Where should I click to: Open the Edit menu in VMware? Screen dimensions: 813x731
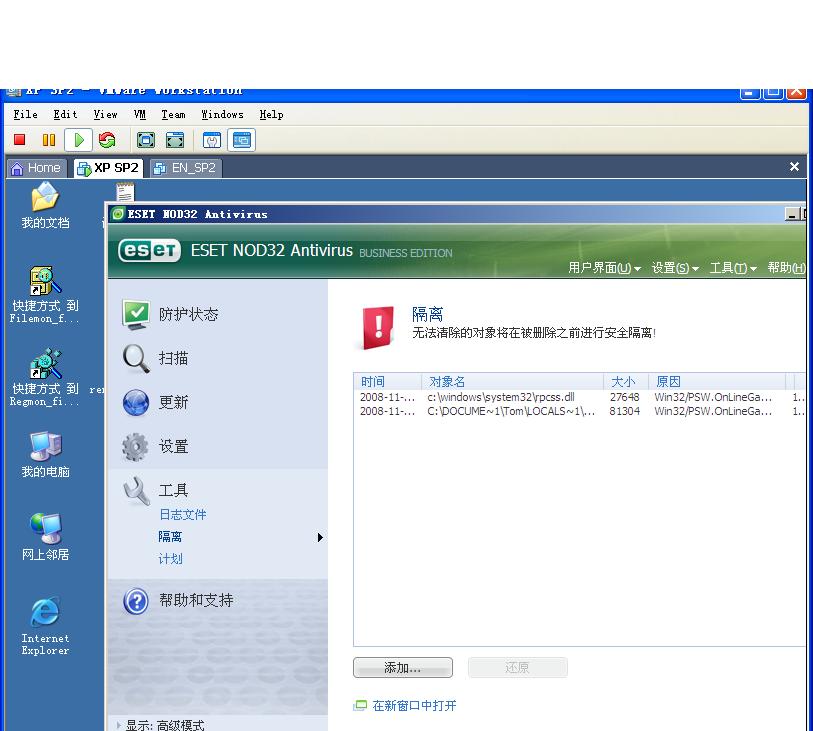point(65,115)
